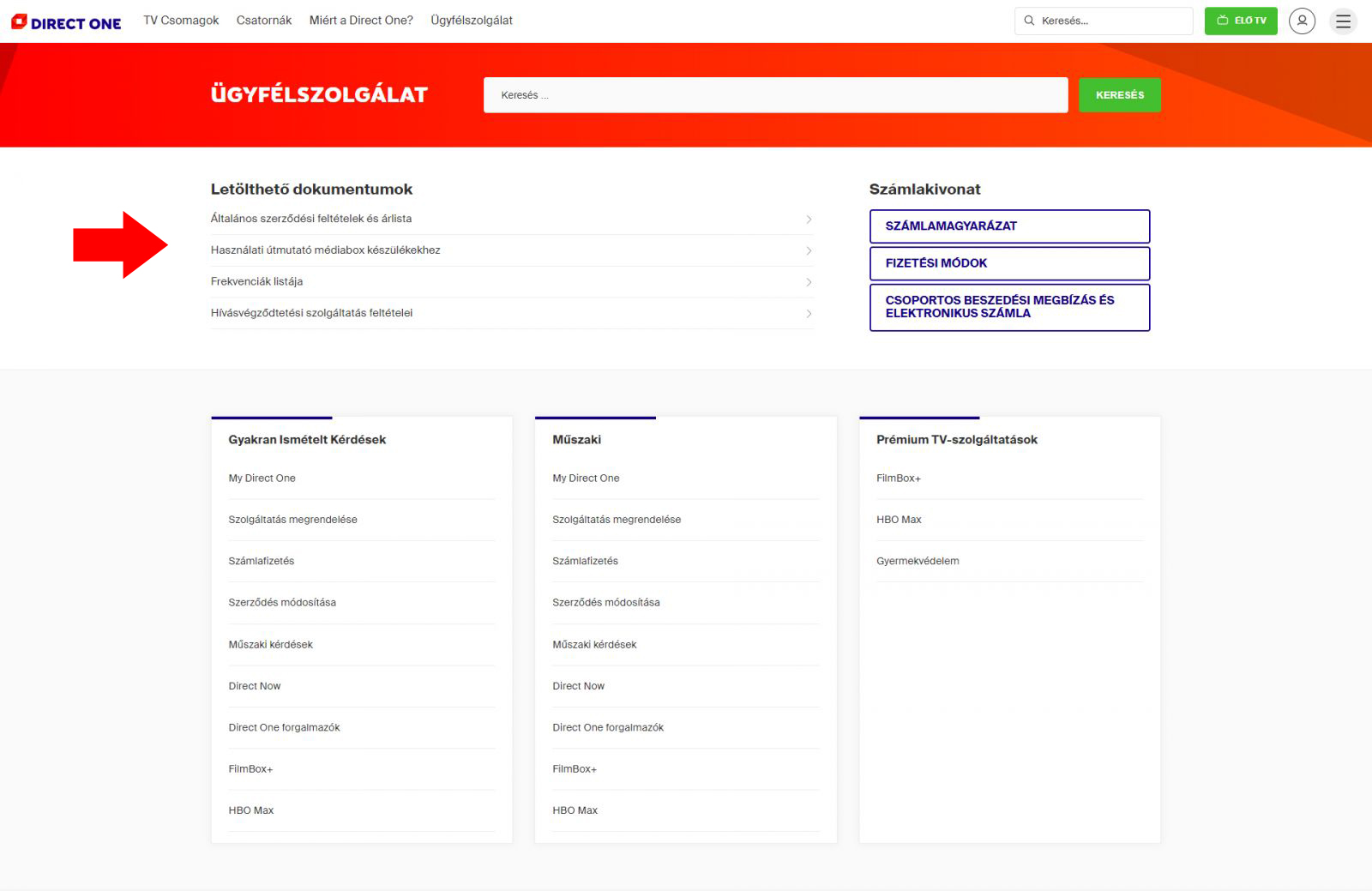Click the Direct One logo
The image size is (1372, 891).
[66, 22]
